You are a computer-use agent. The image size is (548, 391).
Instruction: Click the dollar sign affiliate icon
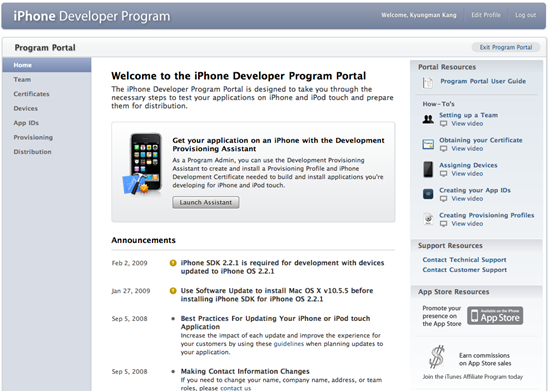(437, 357)
